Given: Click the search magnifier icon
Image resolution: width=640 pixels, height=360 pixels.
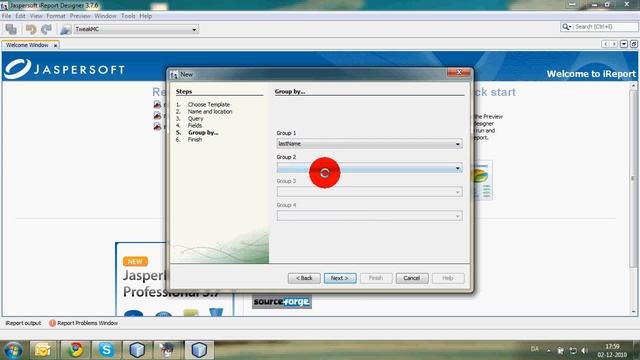Looking at the screenshot, I should point(566,27).
